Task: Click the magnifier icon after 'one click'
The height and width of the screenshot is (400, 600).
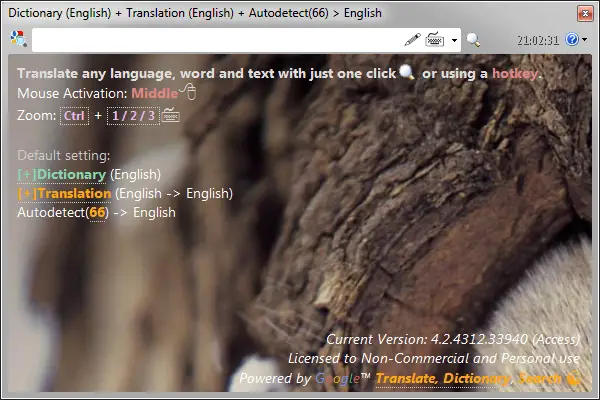Action: [407, 72]
